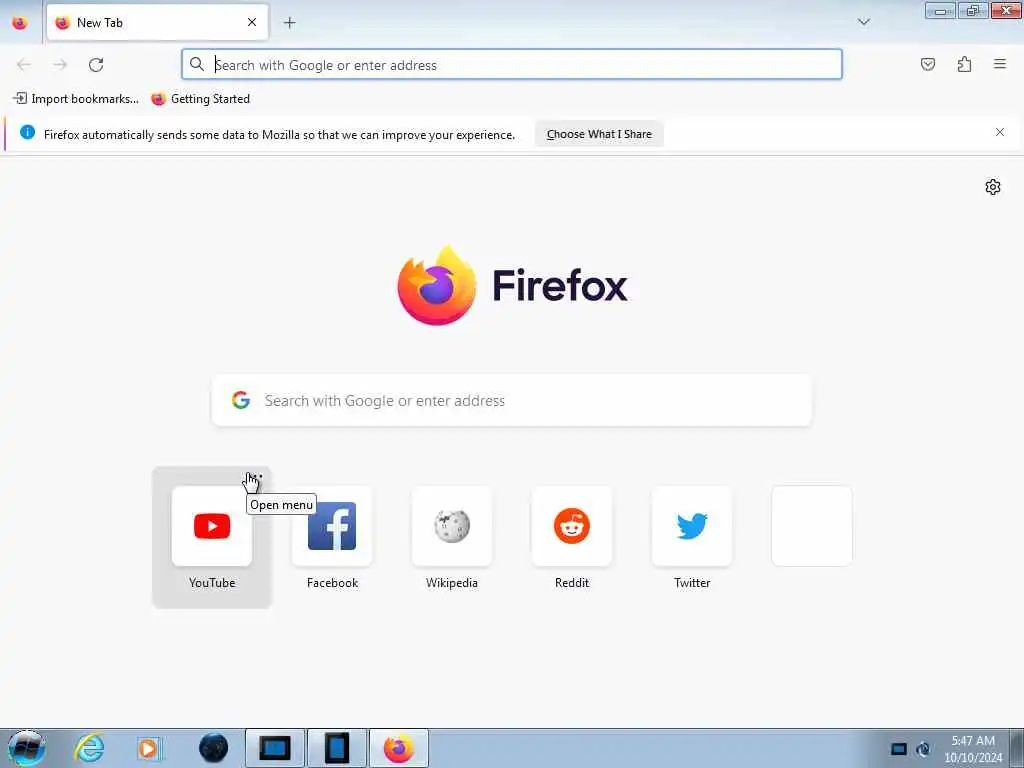The height and width of the screenshot is (768, 1024).
Task: Launch Internet Explorer from the taskbar
Action: (89, 748)
